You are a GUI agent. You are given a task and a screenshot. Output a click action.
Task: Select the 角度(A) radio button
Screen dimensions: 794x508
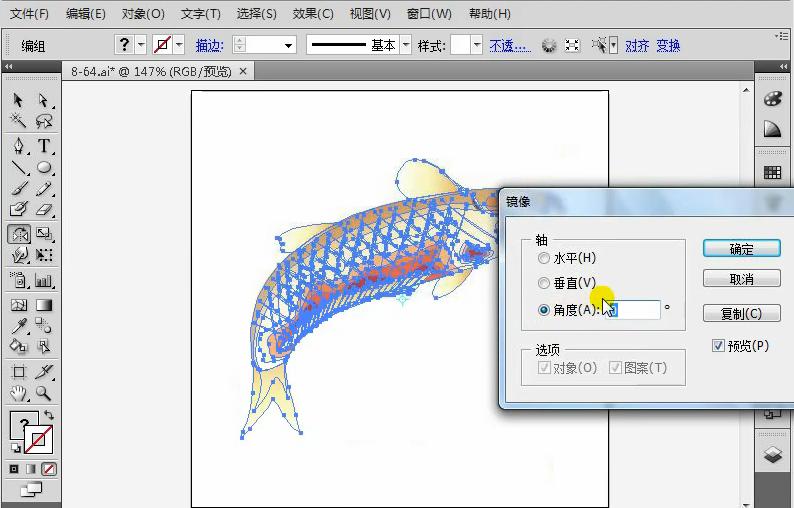(x=544, y=309)
